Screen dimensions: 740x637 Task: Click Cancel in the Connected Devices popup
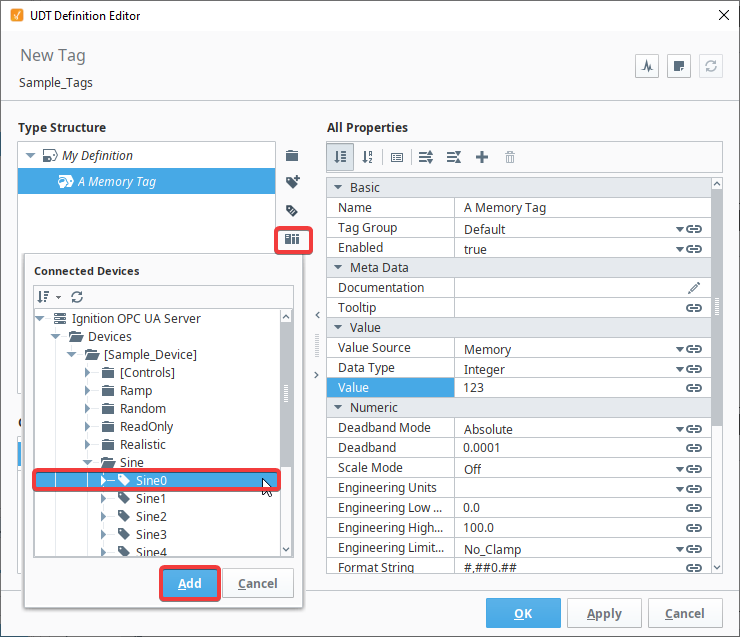pyautogui.click(x=258, y=584)
